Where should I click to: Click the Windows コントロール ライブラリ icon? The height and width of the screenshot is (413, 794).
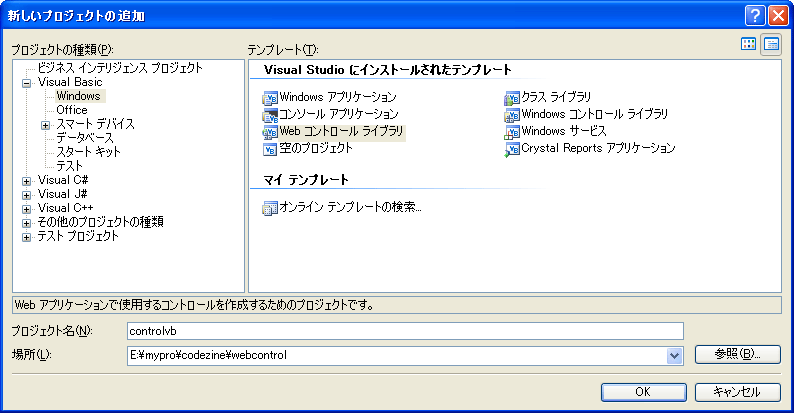point(512,115)
